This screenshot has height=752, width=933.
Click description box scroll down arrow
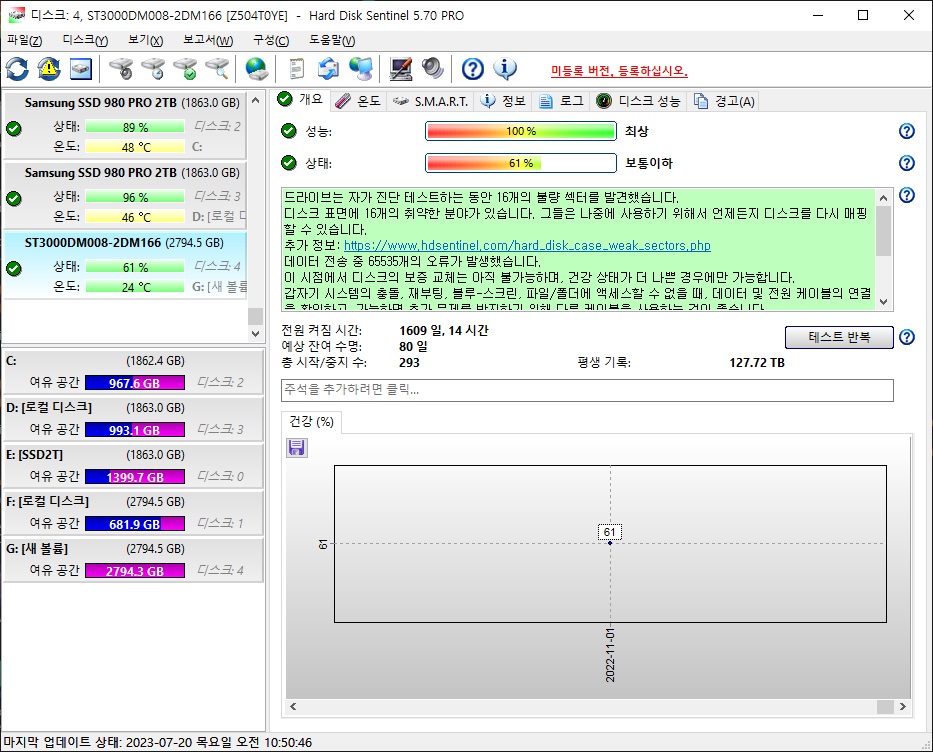[x=884, y=302]
